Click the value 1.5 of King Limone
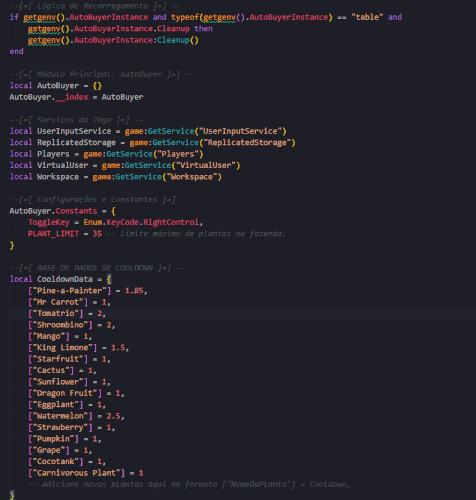This screenshot has height=500, width=476. [x=118, y=348]
